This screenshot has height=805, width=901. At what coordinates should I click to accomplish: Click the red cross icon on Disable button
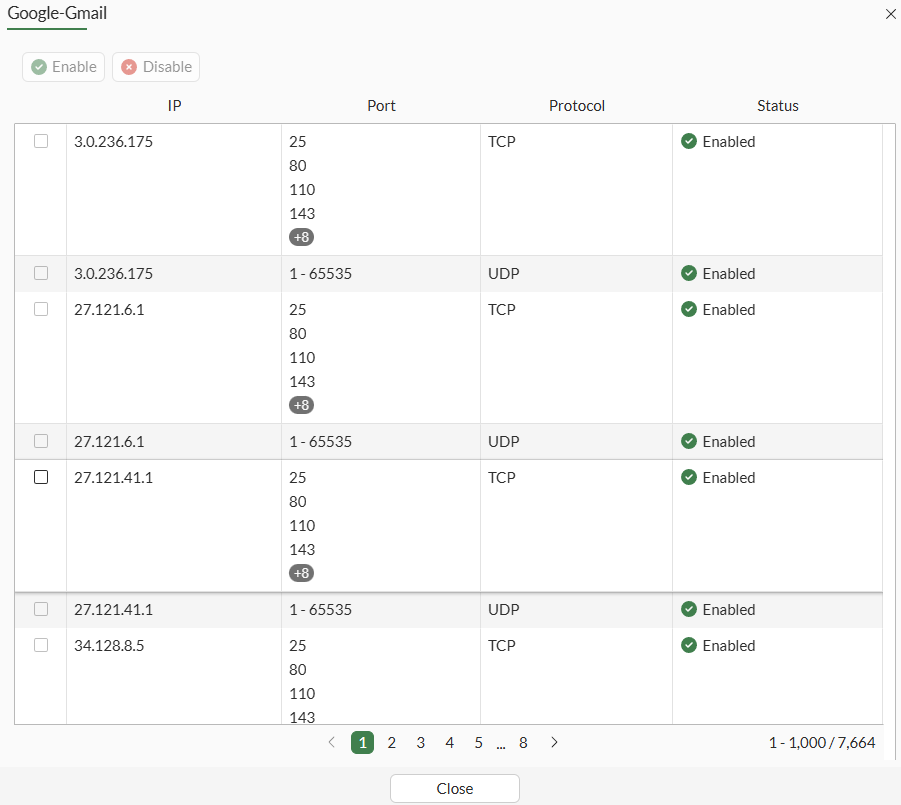click(129, 67)
